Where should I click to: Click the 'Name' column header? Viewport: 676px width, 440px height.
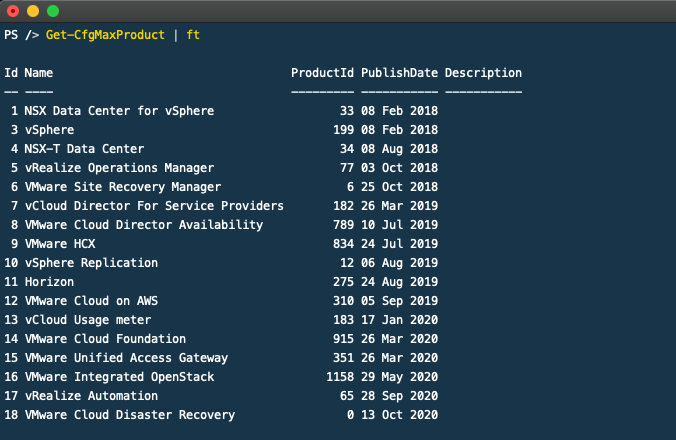pyautogui.click(x=38, y=73)
